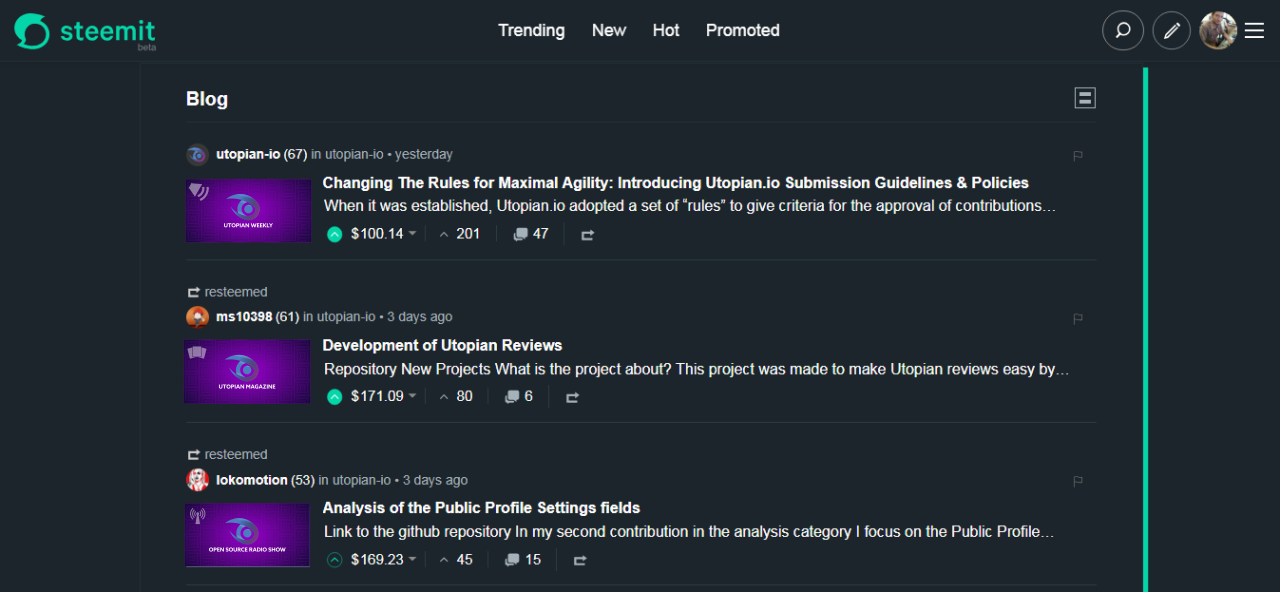Switch to the Trending tab
The width and height of the screenshot is (1280, 592).
[531, 31]
